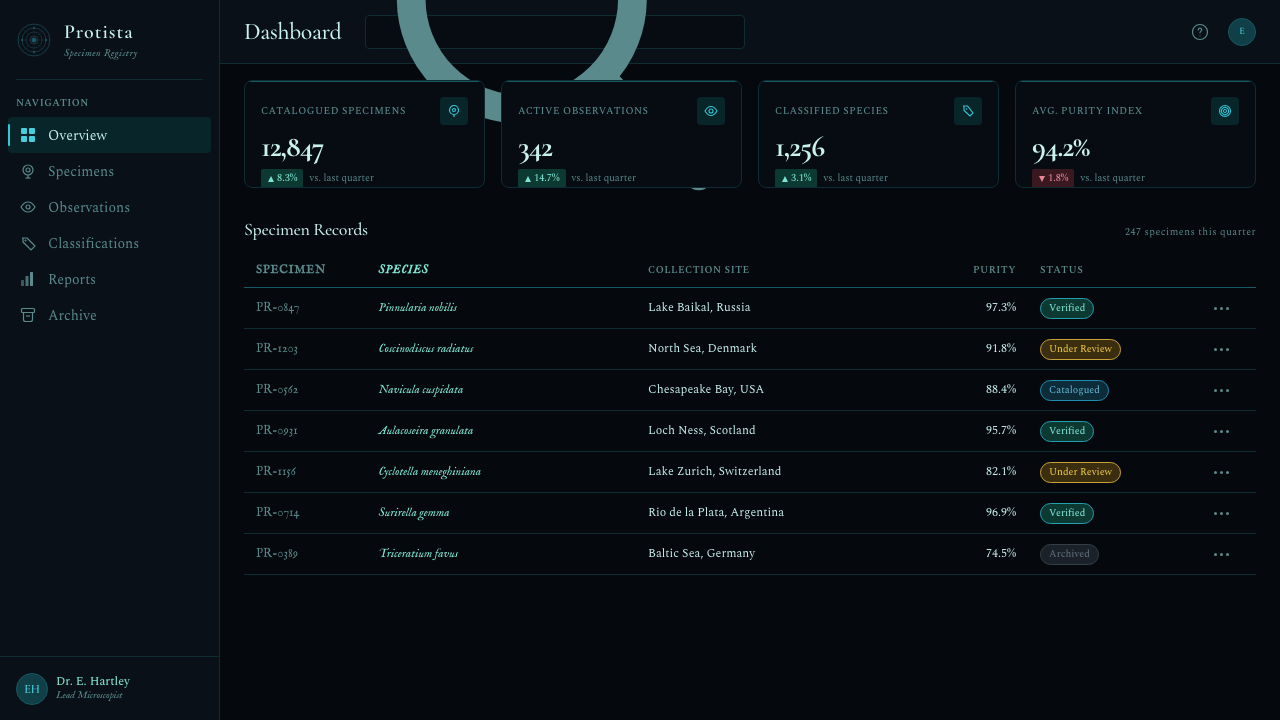
Task: Sort table by Species column header
Action: click(x=403, y=269)
